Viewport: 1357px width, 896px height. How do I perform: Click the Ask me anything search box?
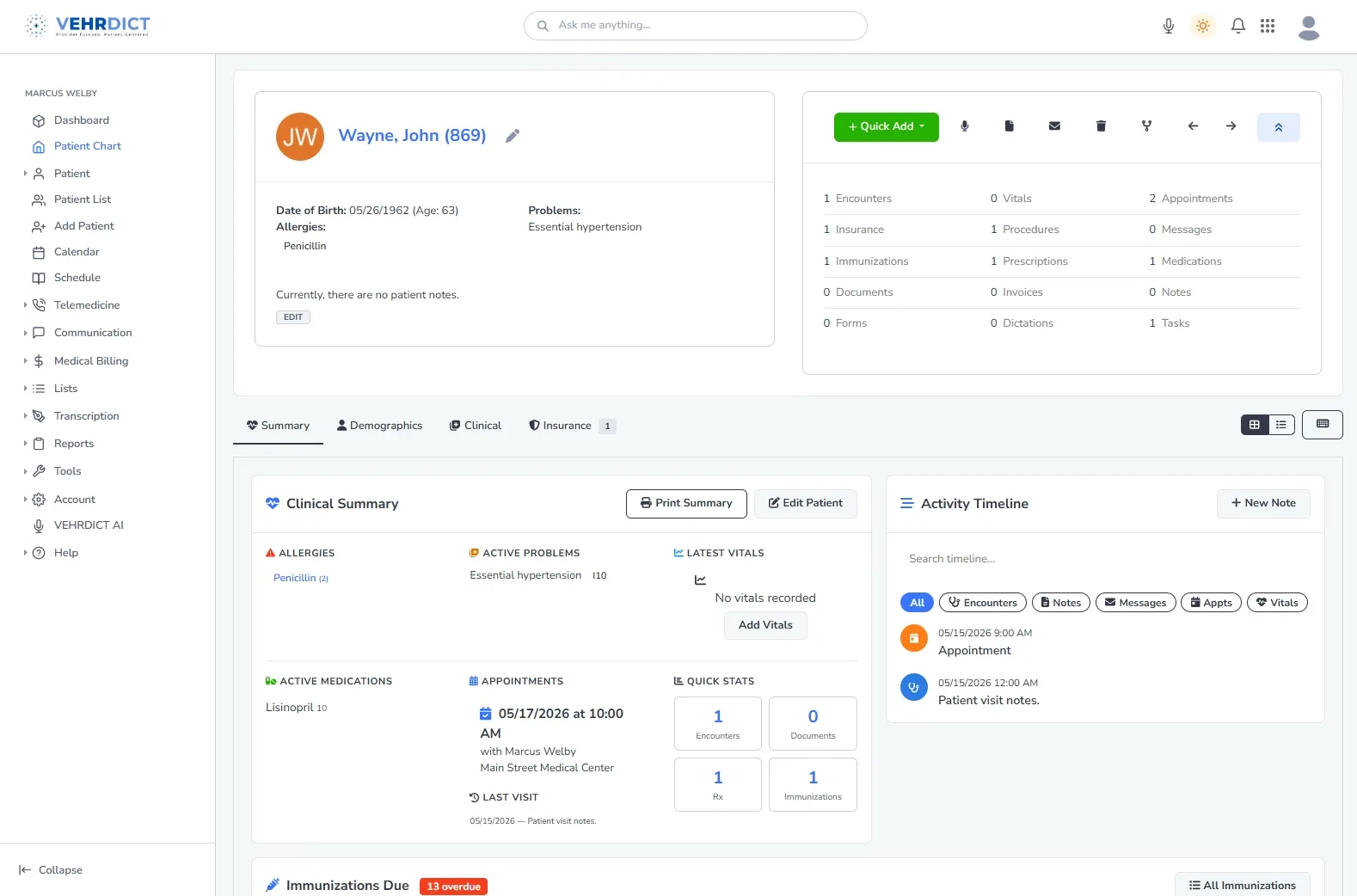click(695, 26)
